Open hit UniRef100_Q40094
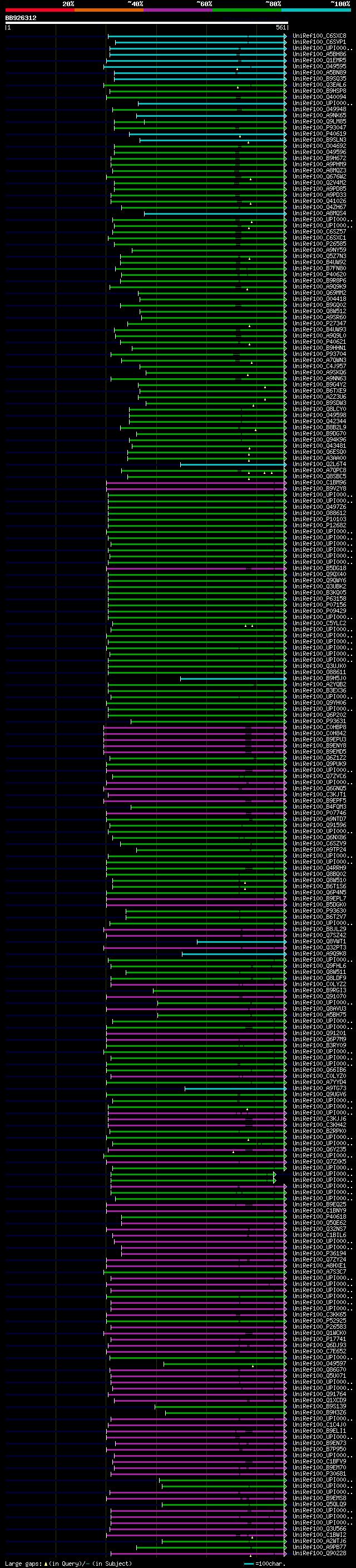 point(319,97)
